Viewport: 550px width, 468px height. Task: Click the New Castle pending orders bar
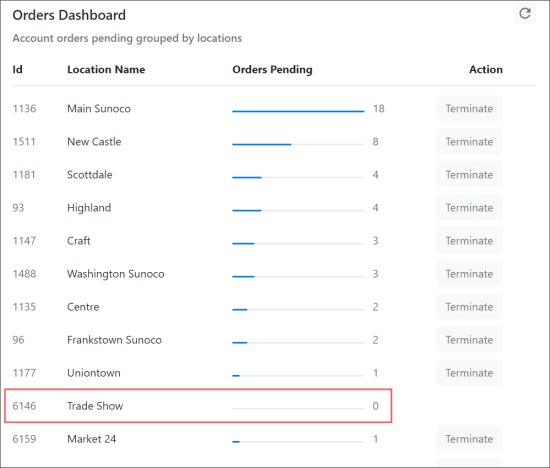click(x=298, y=144)
